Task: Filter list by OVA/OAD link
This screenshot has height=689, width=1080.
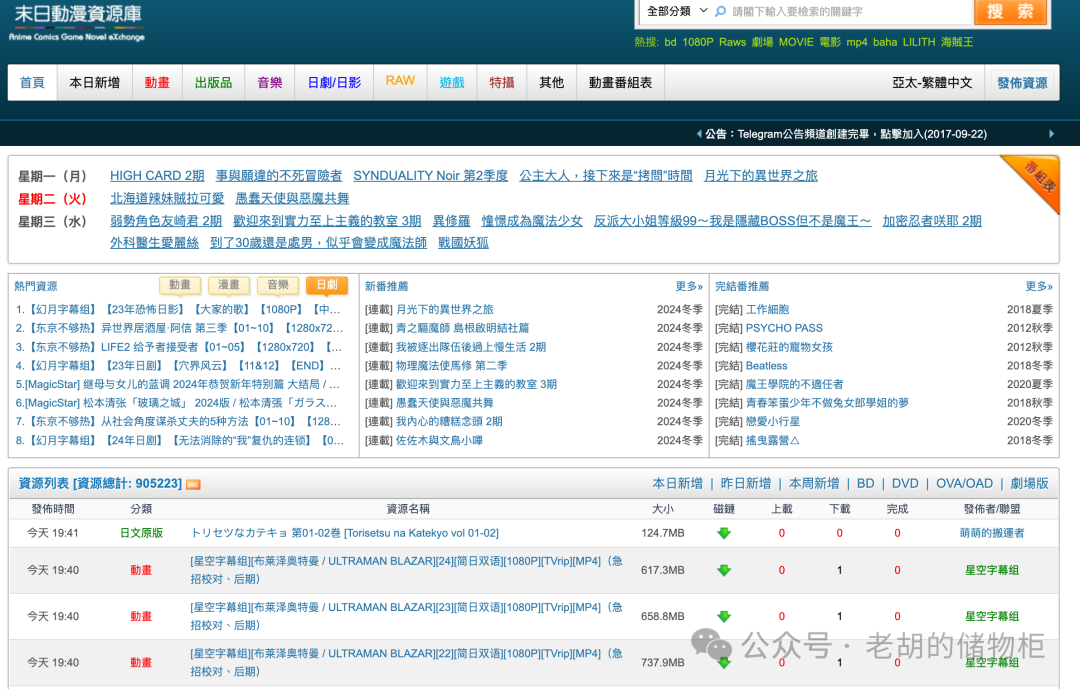Action: pos(964,484)
